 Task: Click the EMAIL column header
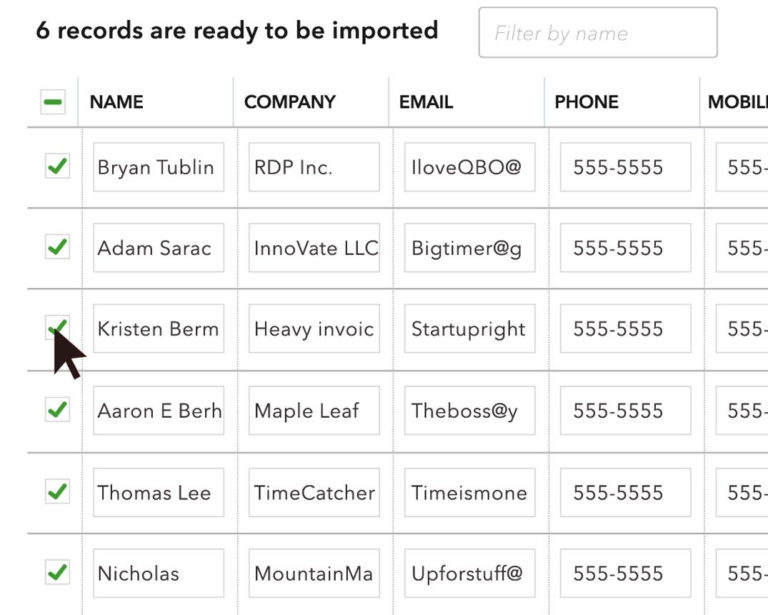coord(426,102)
